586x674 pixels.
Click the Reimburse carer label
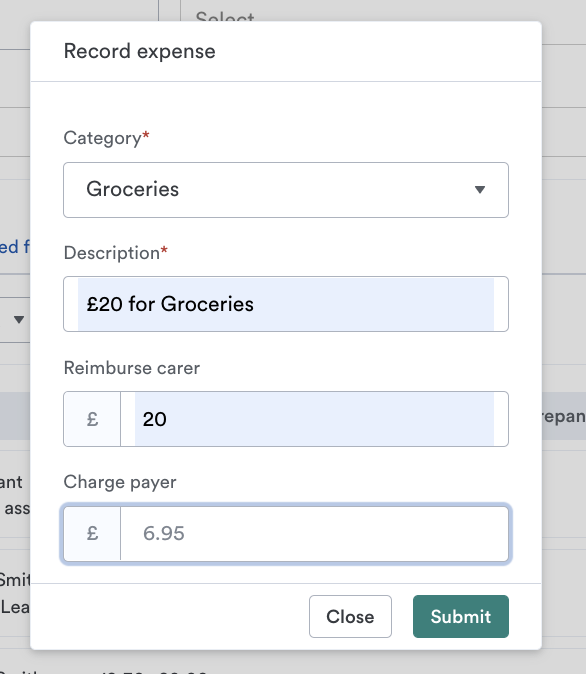click(x=132, y=368)
